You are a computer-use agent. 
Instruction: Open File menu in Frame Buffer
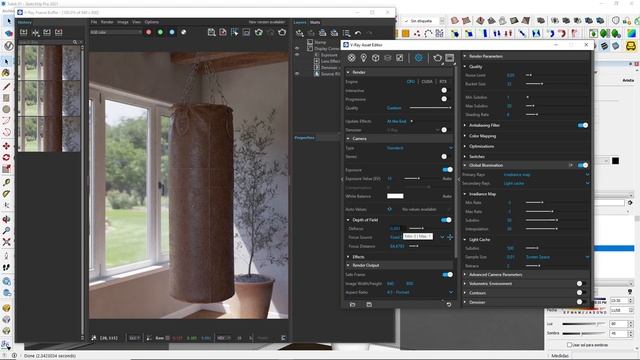click(94, 22)
